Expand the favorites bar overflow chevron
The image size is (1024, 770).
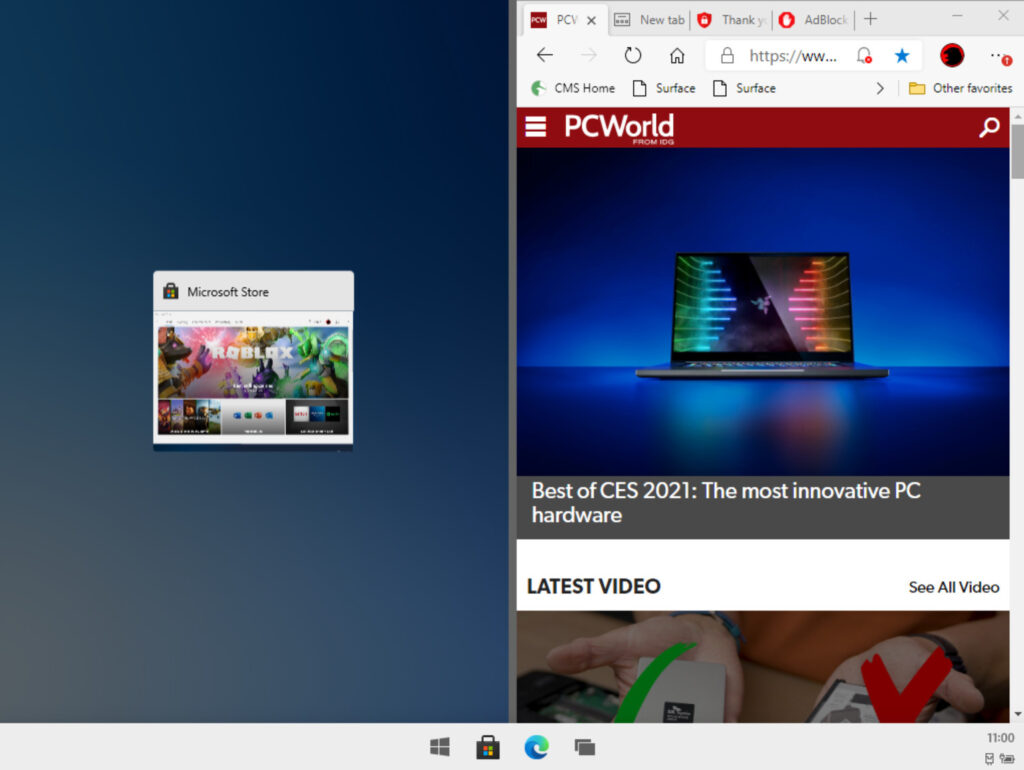point(880,88)
